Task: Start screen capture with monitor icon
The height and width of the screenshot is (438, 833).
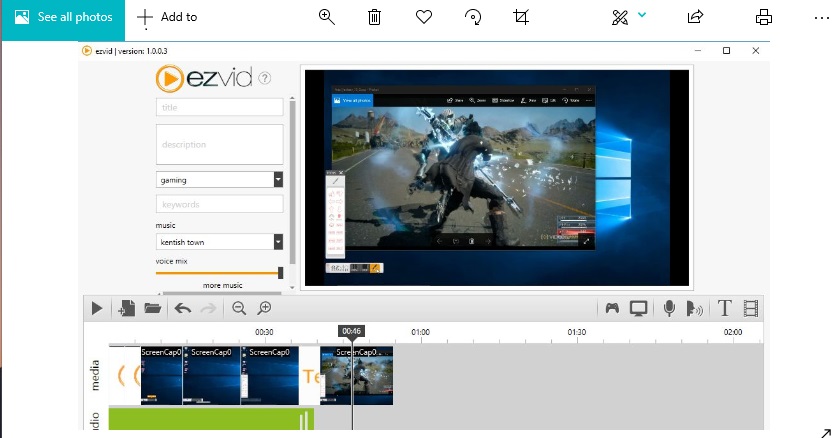Action: click(x=638, y=308)
